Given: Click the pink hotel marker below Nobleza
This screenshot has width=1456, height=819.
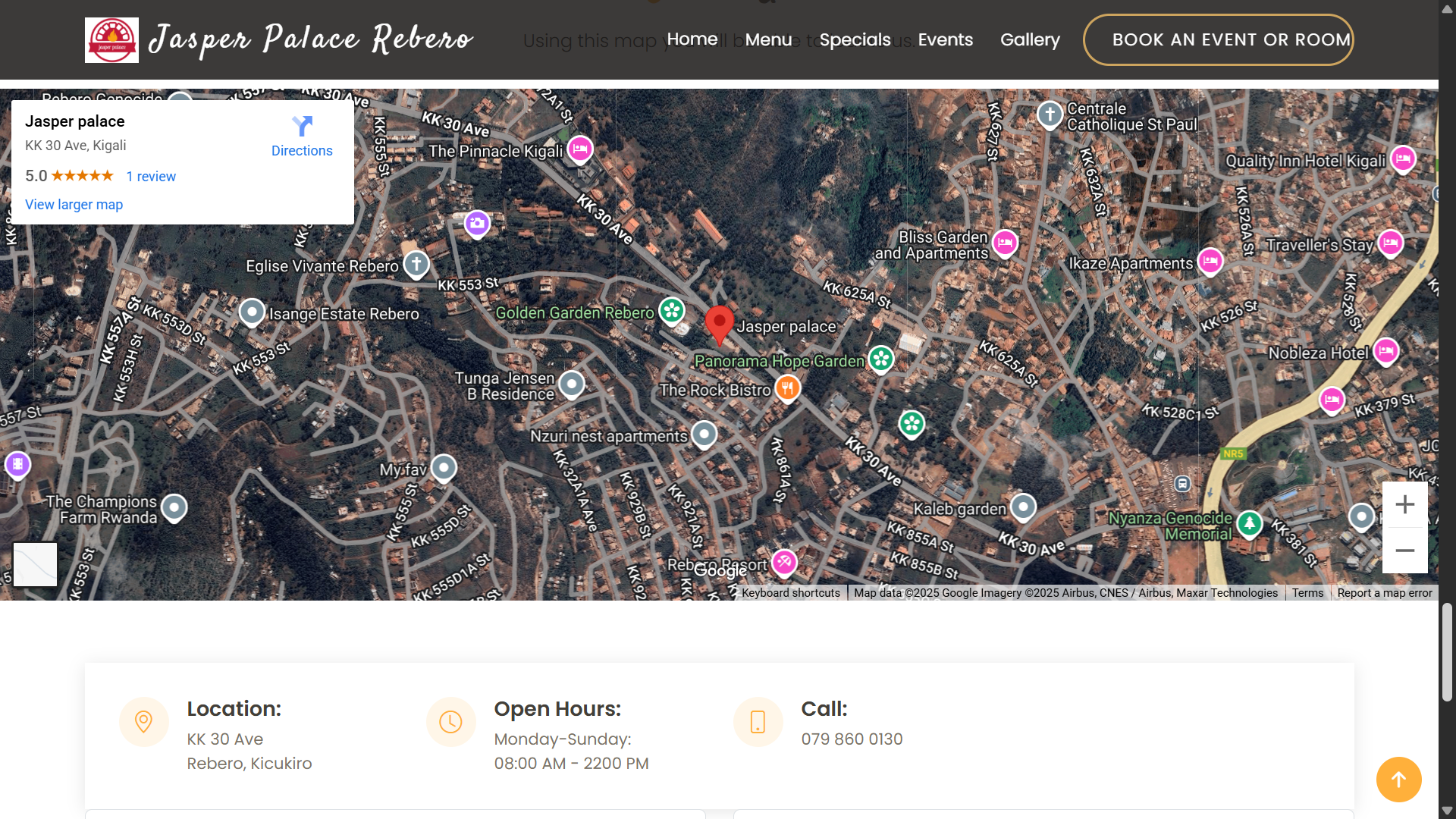Looking at the screenshot, I should click(x=1332, y=400).
